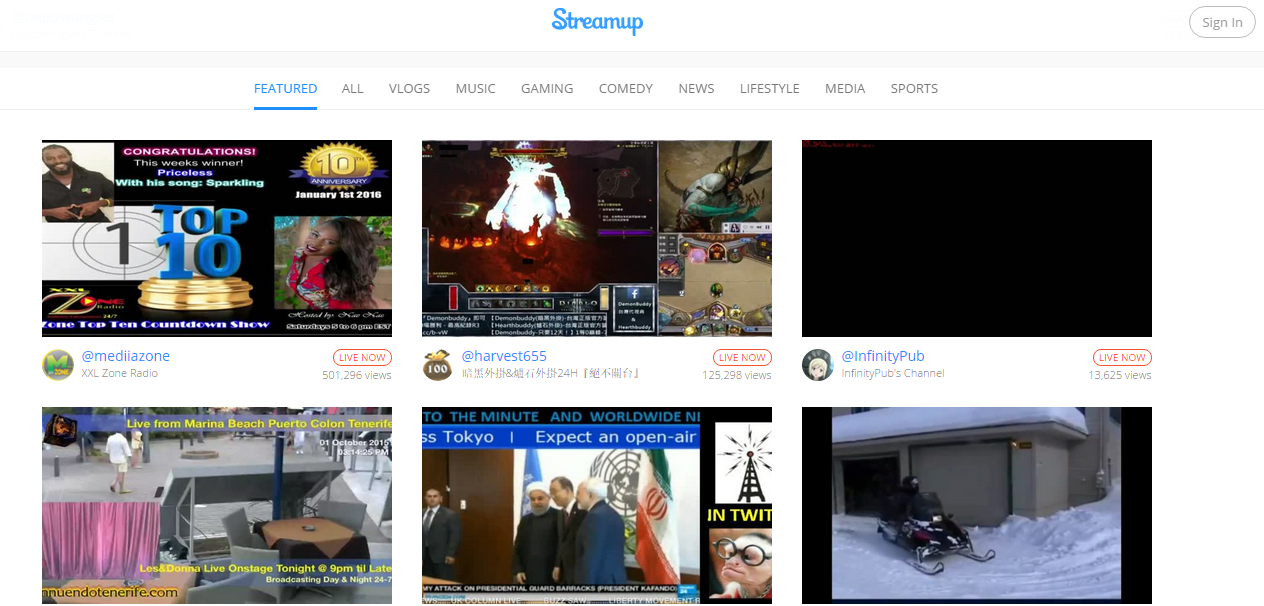This screenshot has height=606, width=1264.
Task: Click LIVE NOW badge for mediiazone
Action: [x=362, y=357]
